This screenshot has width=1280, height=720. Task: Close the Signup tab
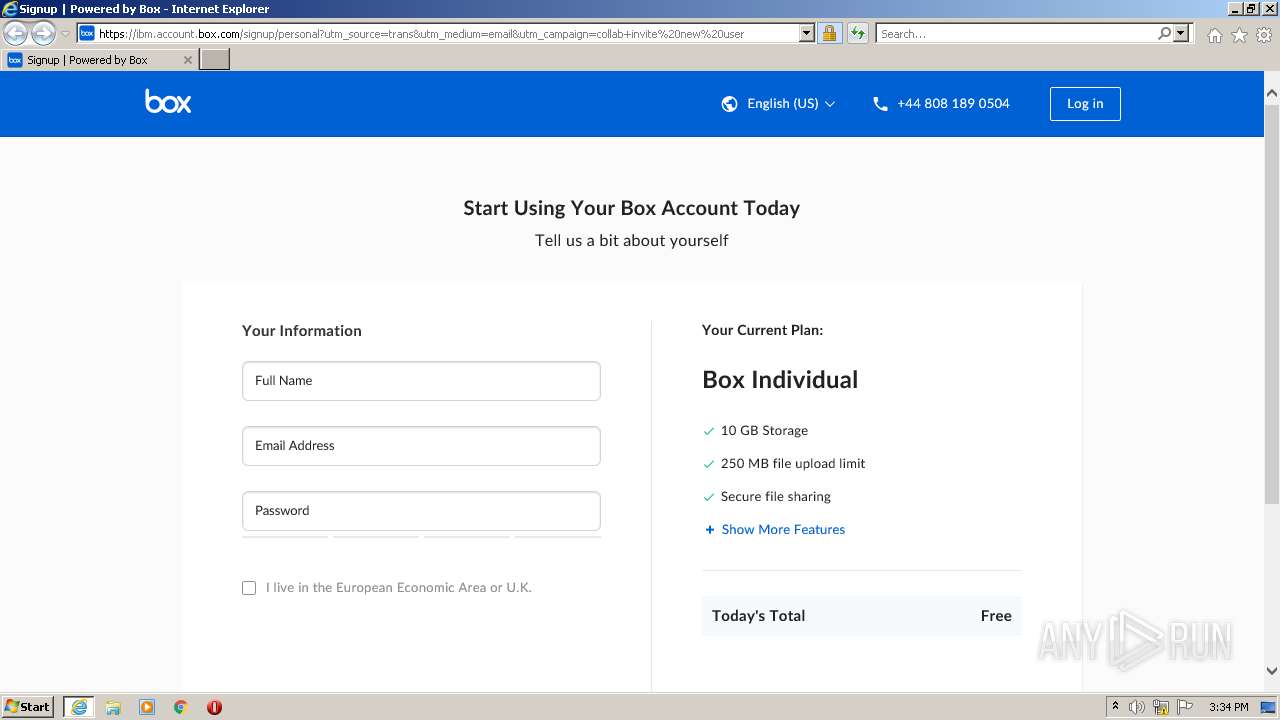pos(188,60)
